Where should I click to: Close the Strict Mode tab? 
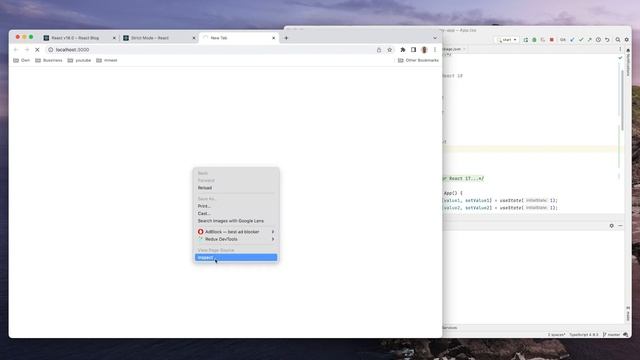[x=194, y=38]
